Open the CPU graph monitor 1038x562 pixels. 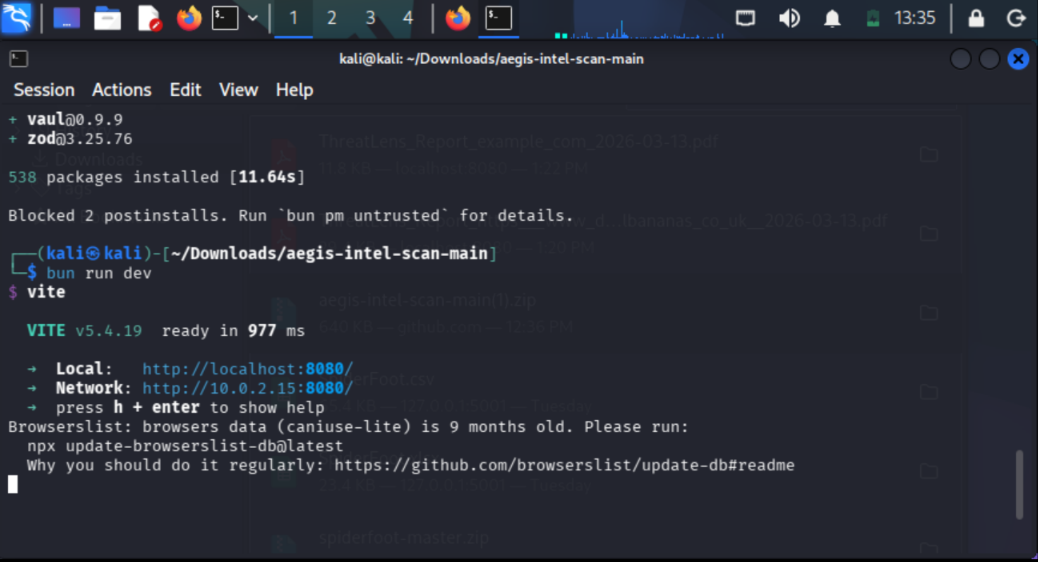pos(639,20)
